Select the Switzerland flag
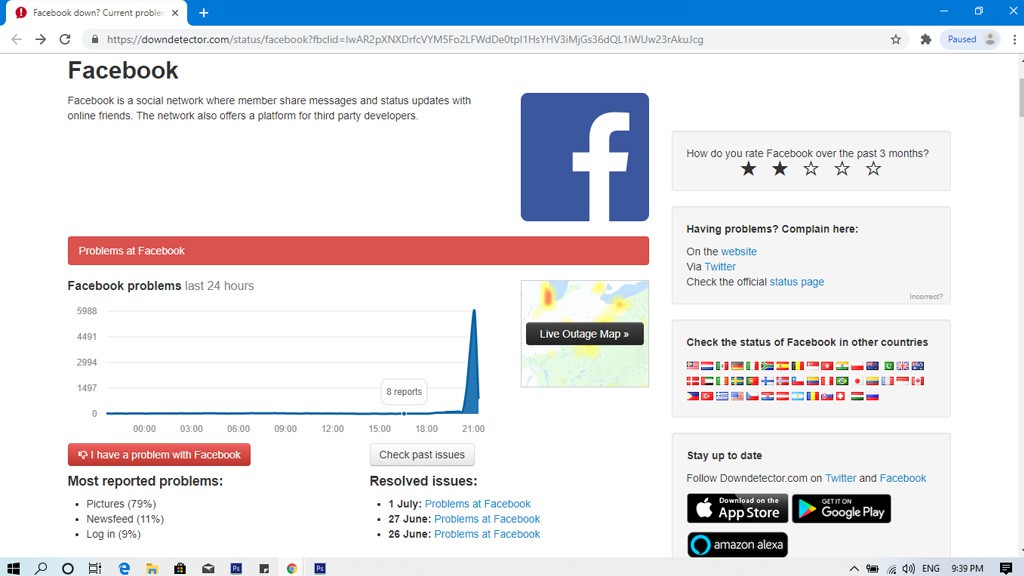The width and height of the screenshot is (1024, 576). coord(840,396)
